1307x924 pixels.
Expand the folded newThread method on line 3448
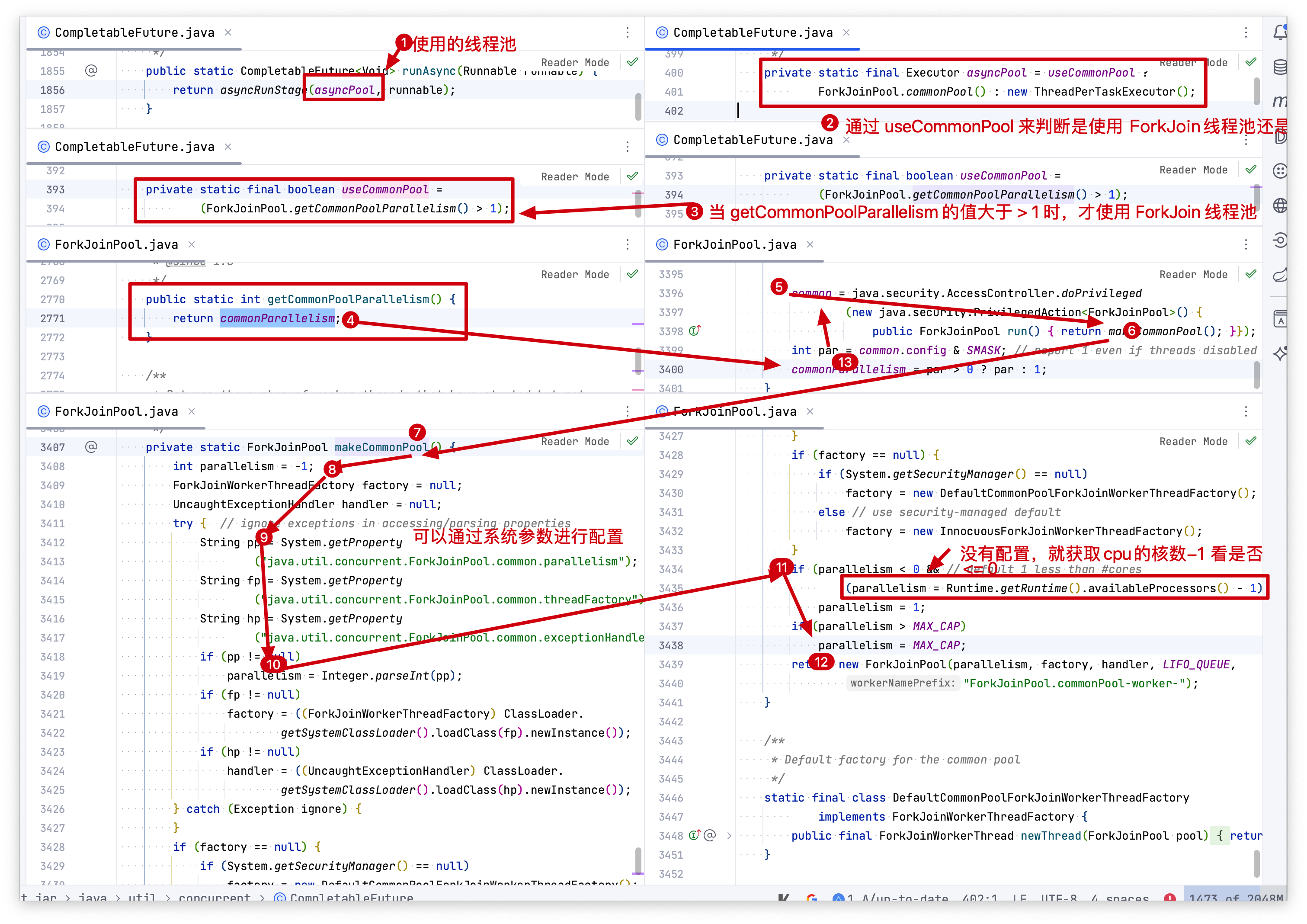click(x=729, y=836)
